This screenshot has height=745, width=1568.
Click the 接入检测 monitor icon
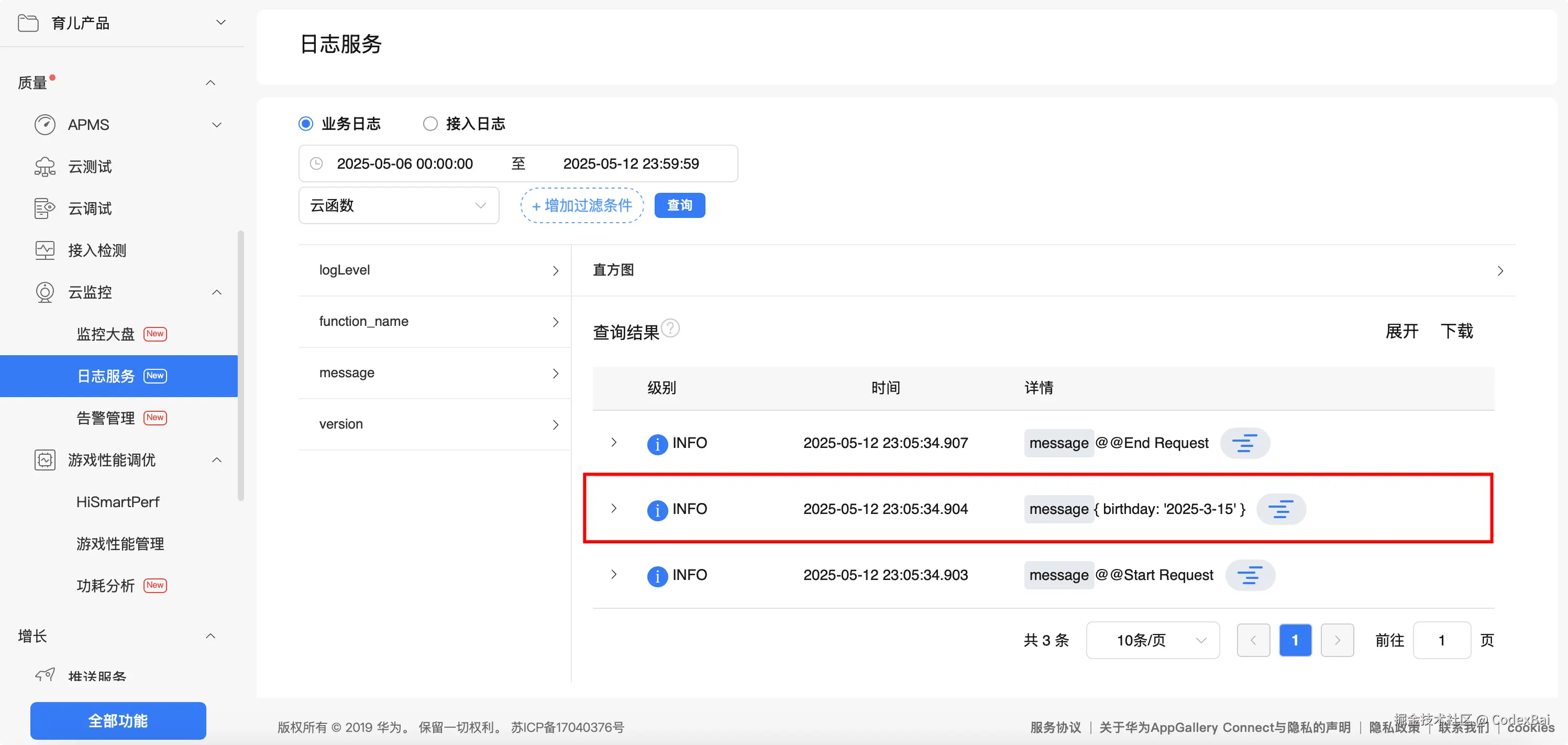click(45, 250)
